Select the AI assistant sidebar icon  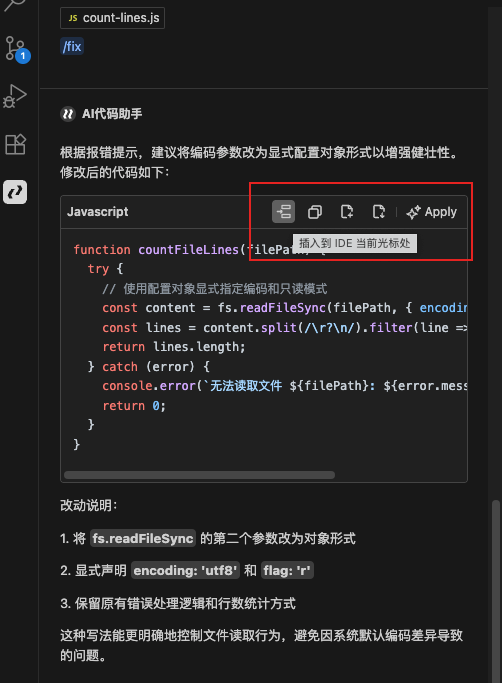click(15, 192)
